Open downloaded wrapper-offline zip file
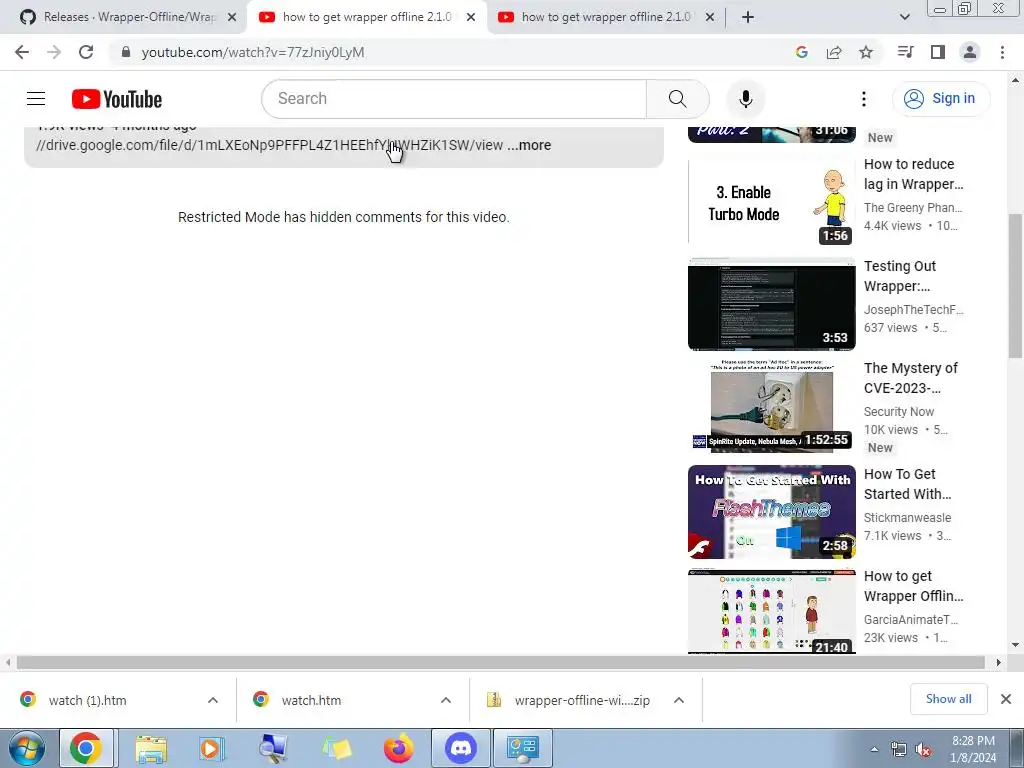1024x768 pixels. [x=568, y=700]
